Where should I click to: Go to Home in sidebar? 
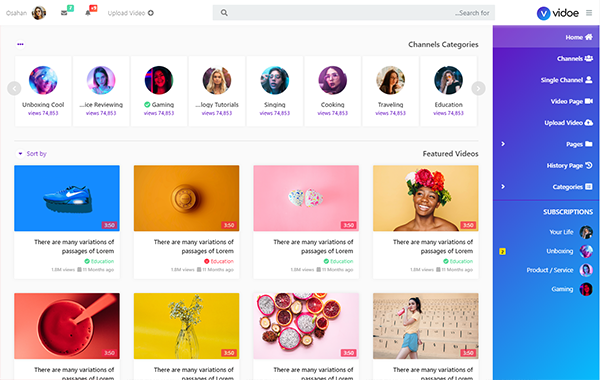coord(546,37)
